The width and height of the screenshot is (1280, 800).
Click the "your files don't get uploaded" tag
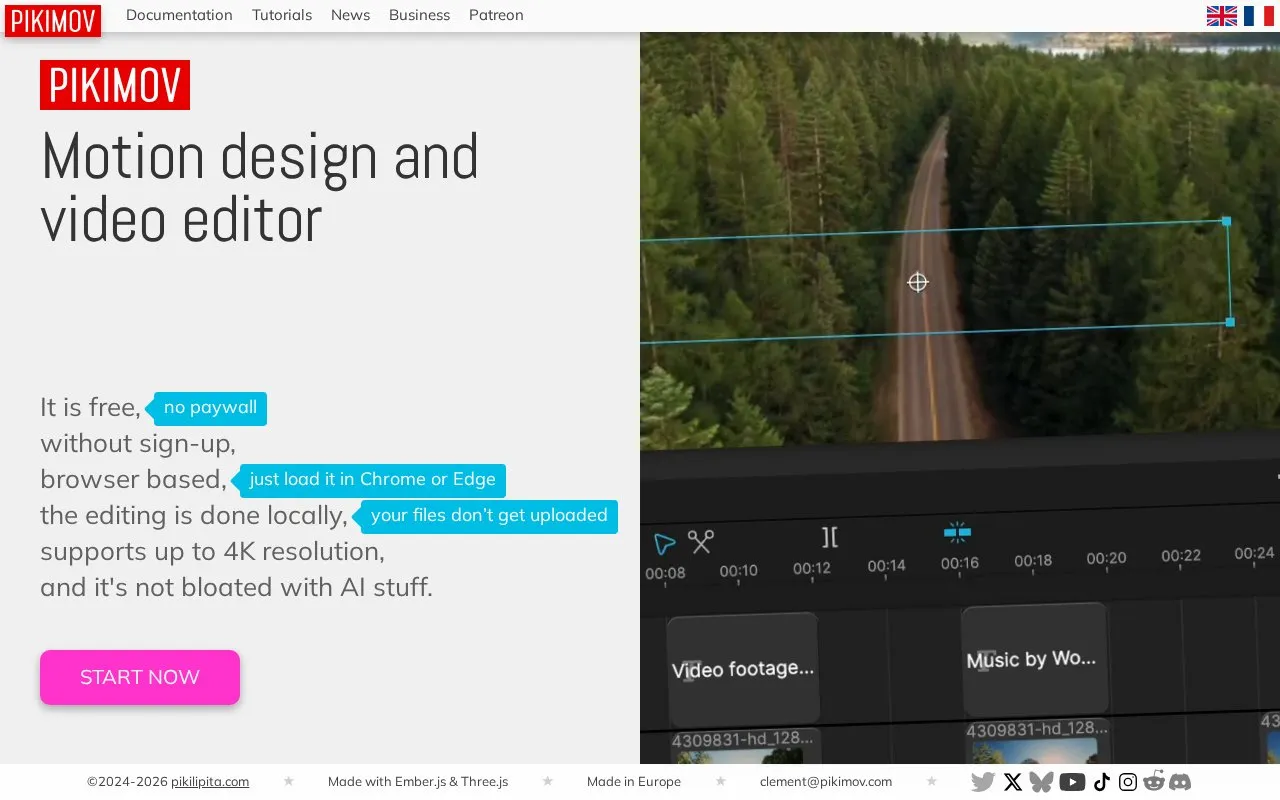pyautogui.click(x=489, y=516)
